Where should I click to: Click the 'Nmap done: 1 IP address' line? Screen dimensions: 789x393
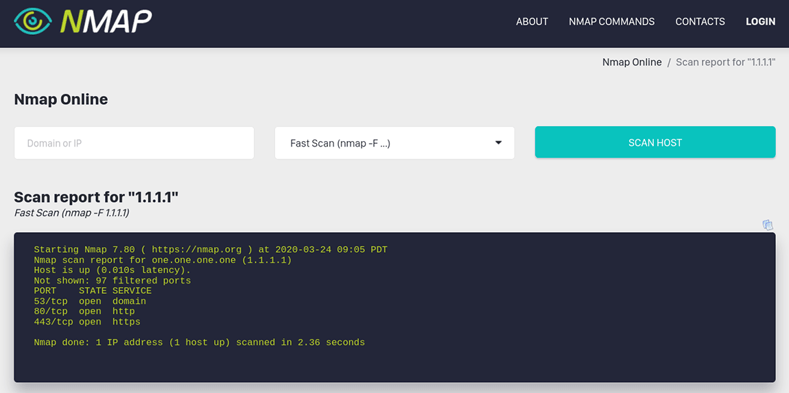[199, 342]
